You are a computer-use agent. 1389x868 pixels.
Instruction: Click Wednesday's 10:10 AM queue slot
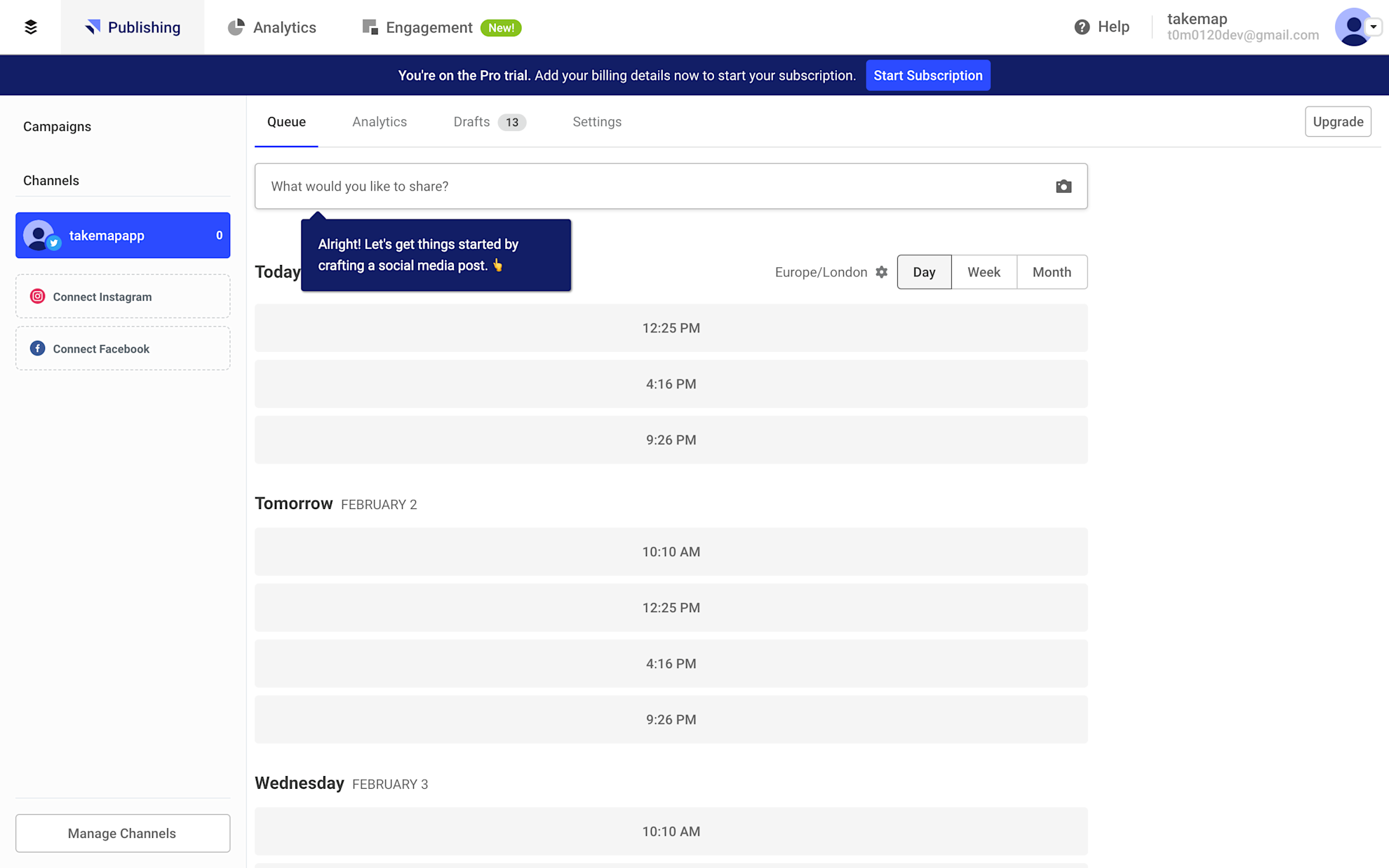(671, 832)
